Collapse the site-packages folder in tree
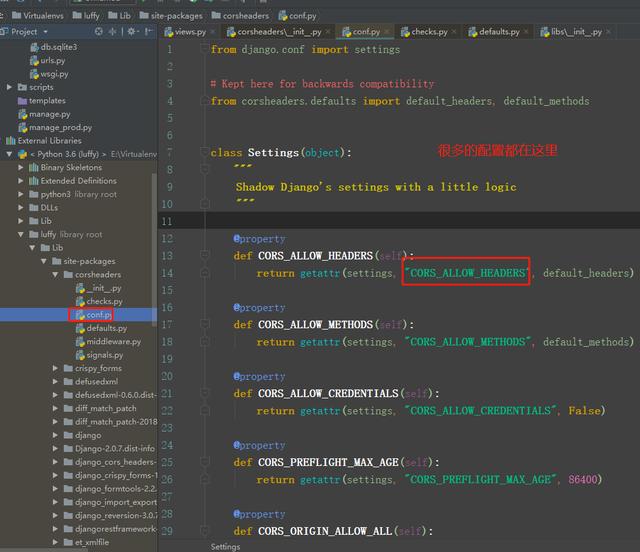This screenshot has height=552, width=640. (x=43, y=261)
